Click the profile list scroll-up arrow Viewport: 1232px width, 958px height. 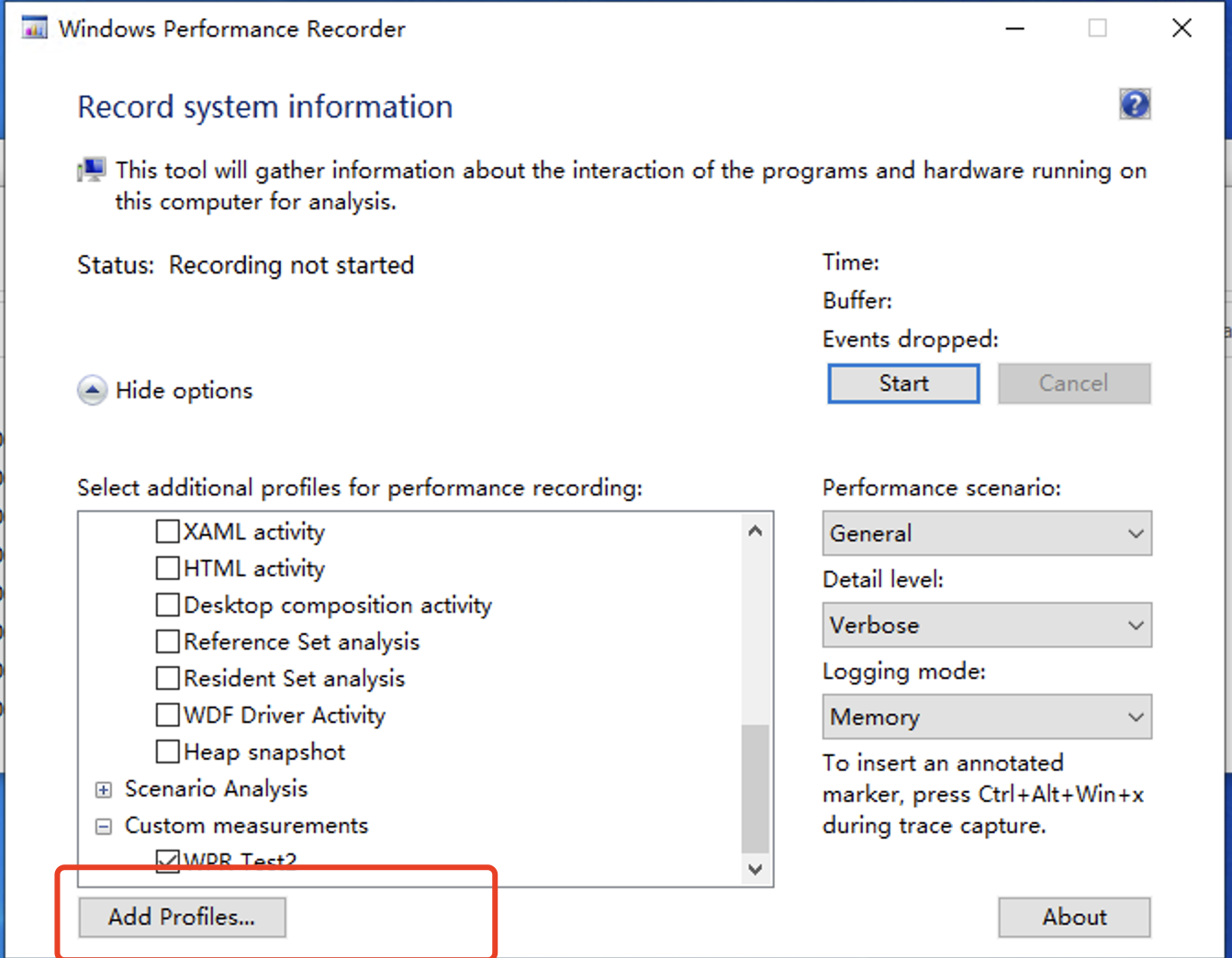point(756,531)
